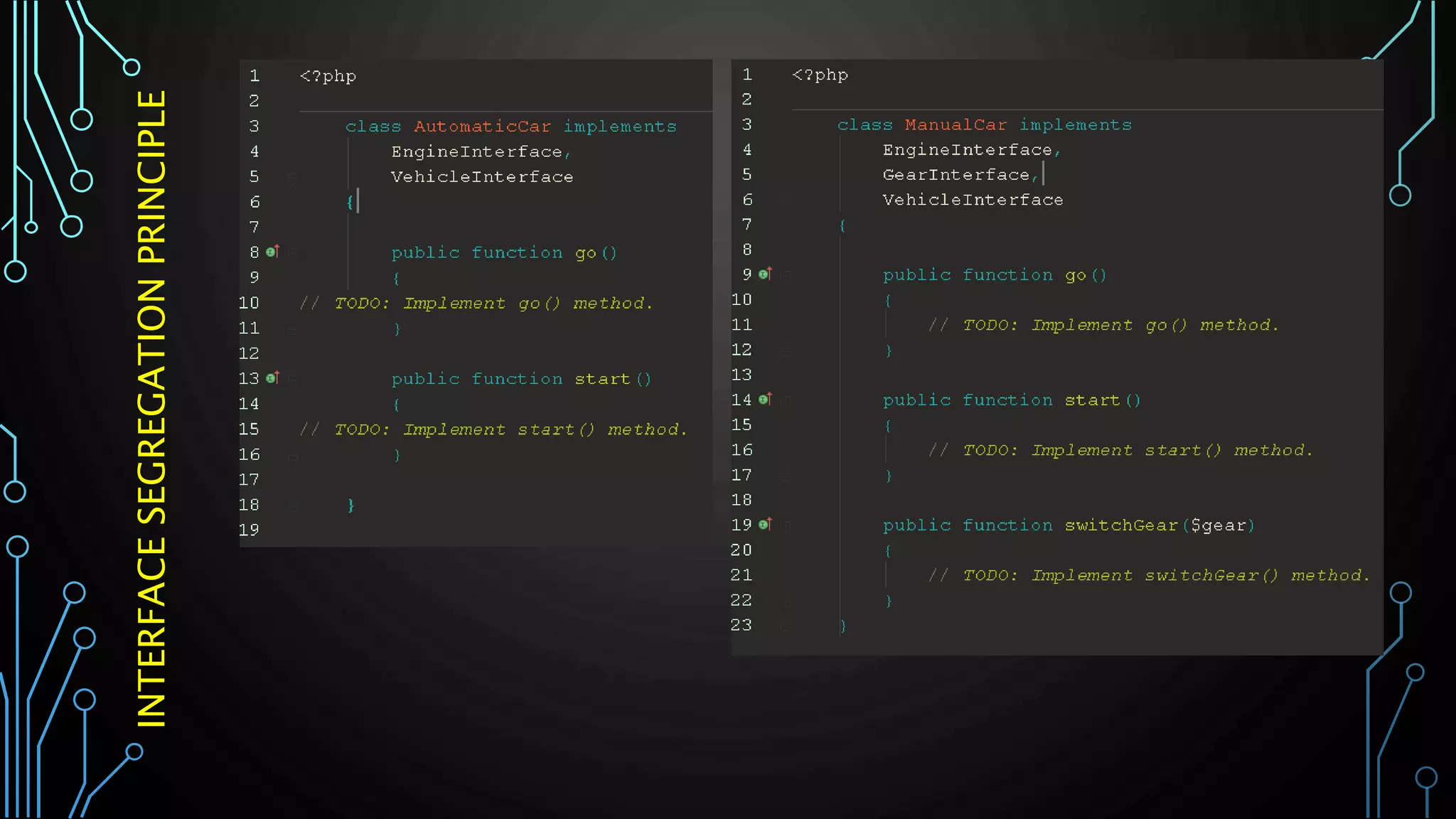The image size is (1456, 819).
Task: Click the AutomaticCar class name
Action: tap(482, 127)
